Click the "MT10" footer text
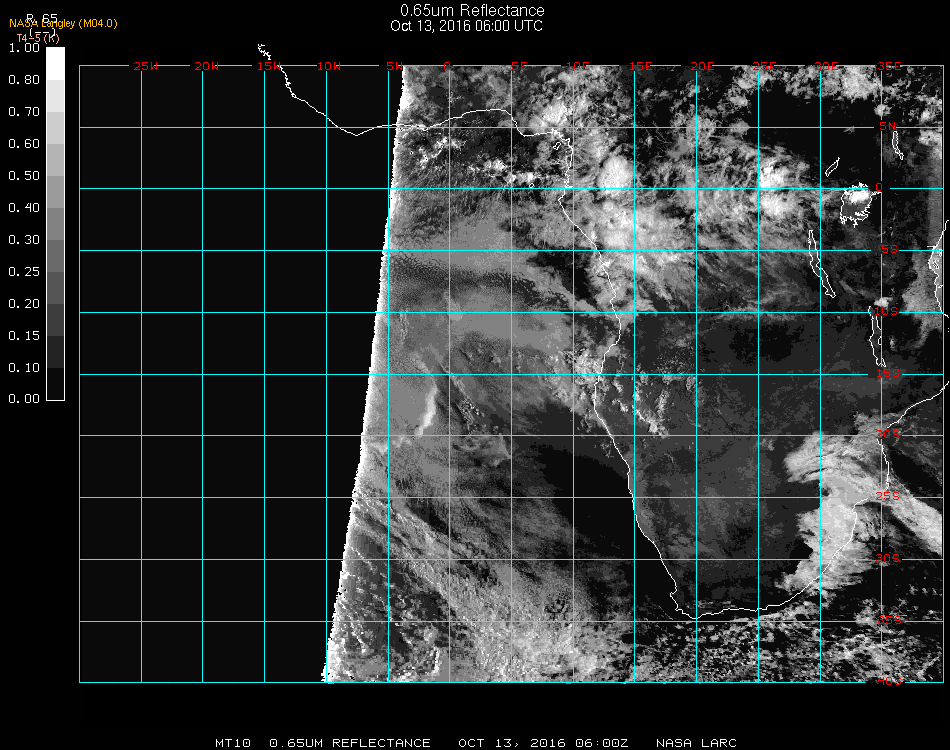Image resolution: width=950 pixels, height=750 pixels. 233,743
